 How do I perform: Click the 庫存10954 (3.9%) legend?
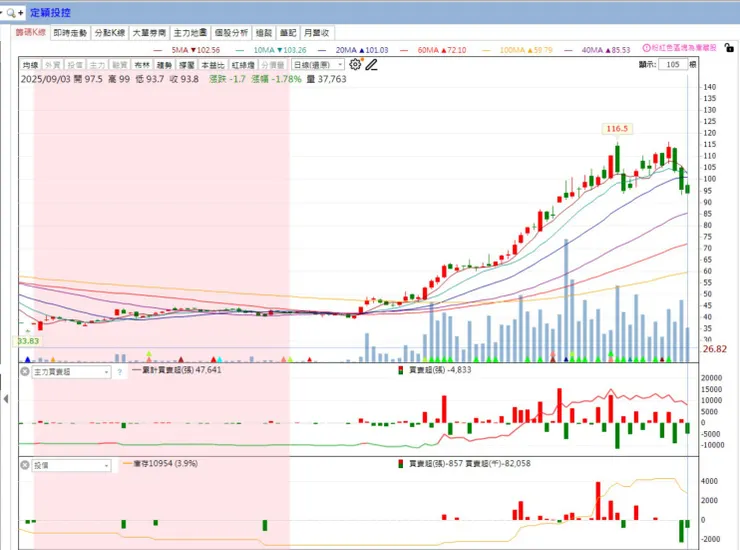click(160, 464)
